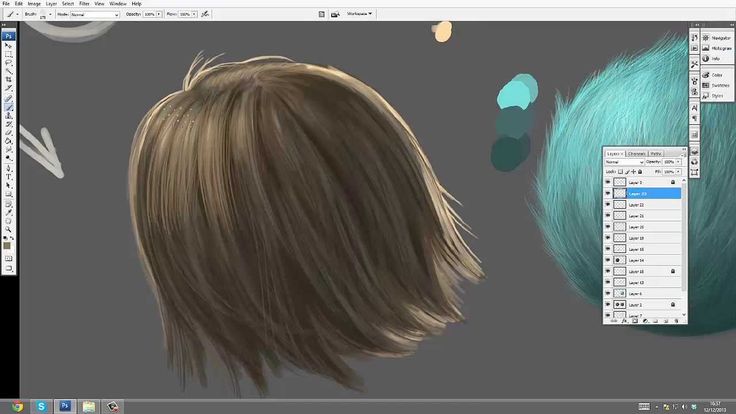Open the File Explorer folder in the taskbar
736x414 pixels.
[88, 406]
